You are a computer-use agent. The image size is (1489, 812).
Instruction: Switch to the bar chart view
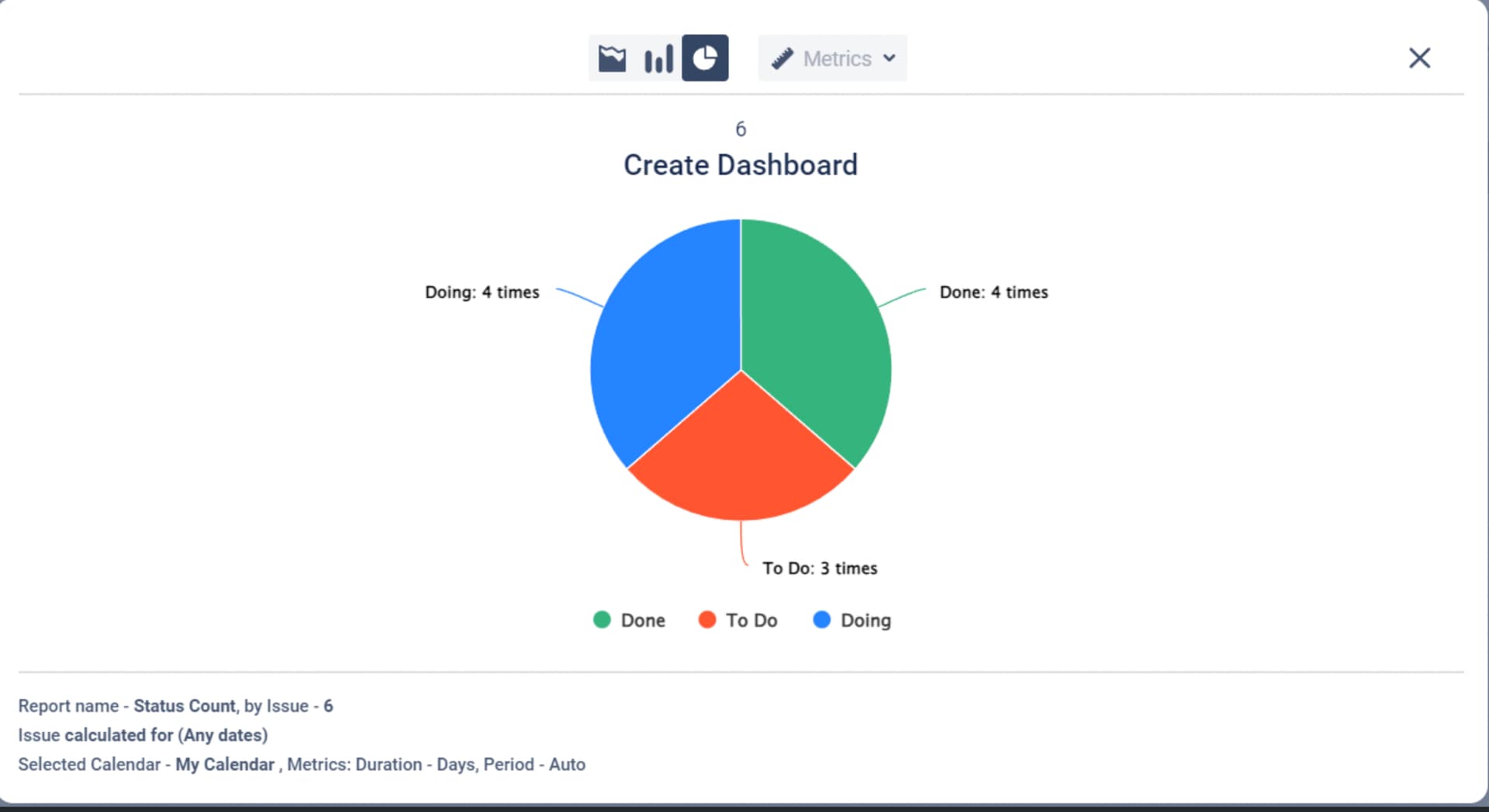coord(658,58)
